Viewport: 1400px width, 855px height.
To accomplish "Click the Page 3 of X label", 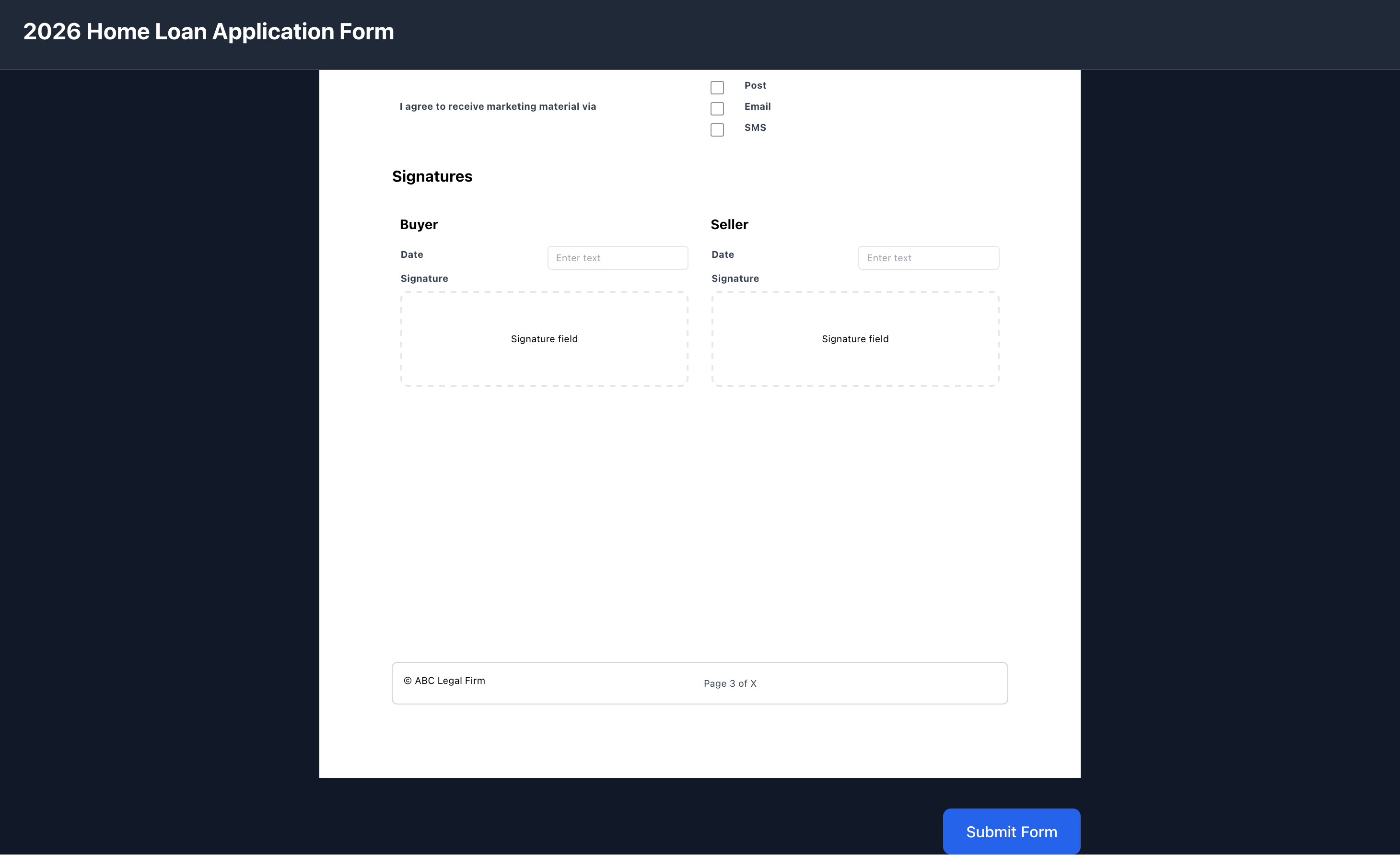I will 730,683.
